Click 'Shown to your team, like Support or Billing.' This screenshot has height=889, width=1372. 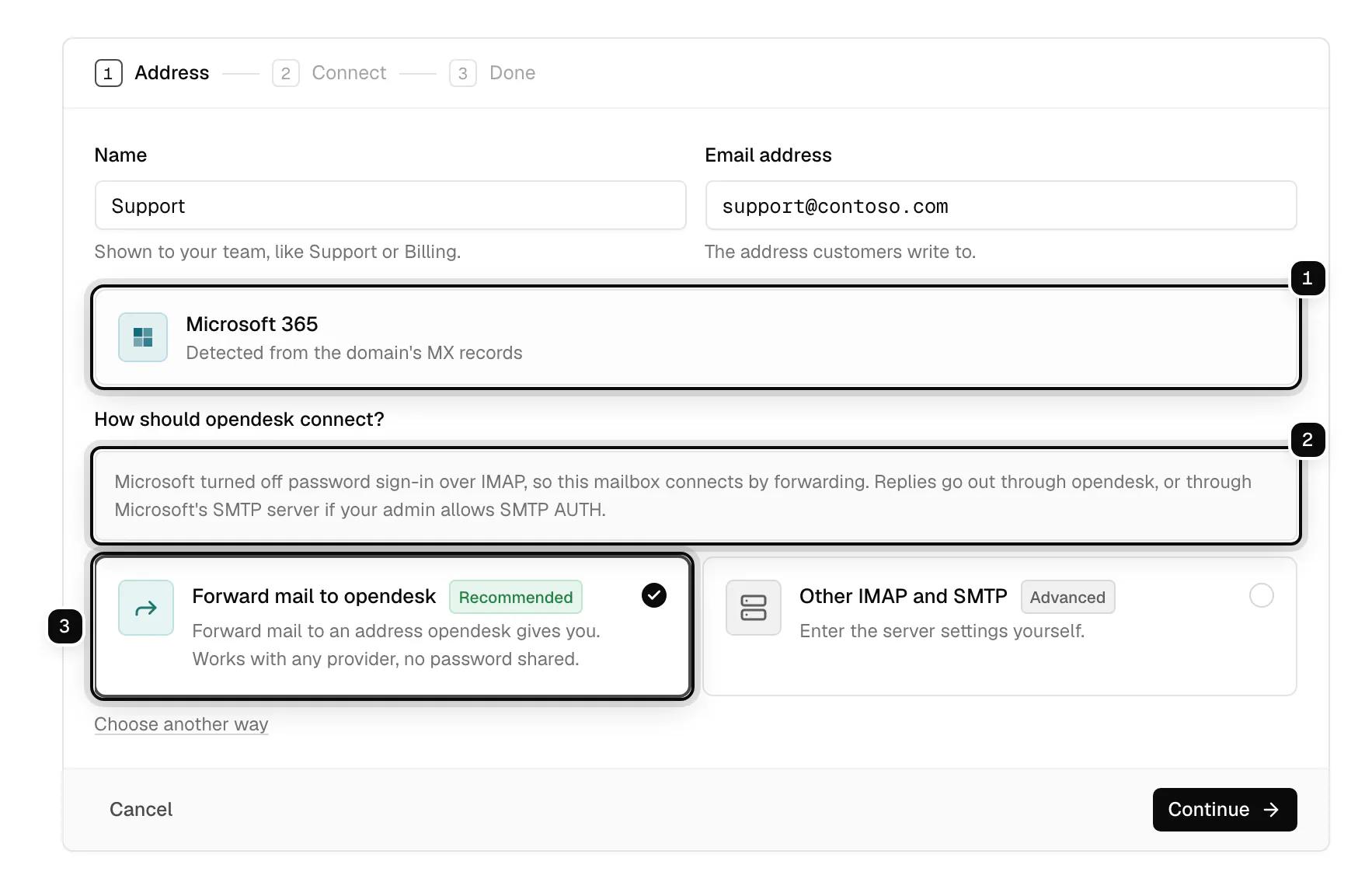click(277, 252)
